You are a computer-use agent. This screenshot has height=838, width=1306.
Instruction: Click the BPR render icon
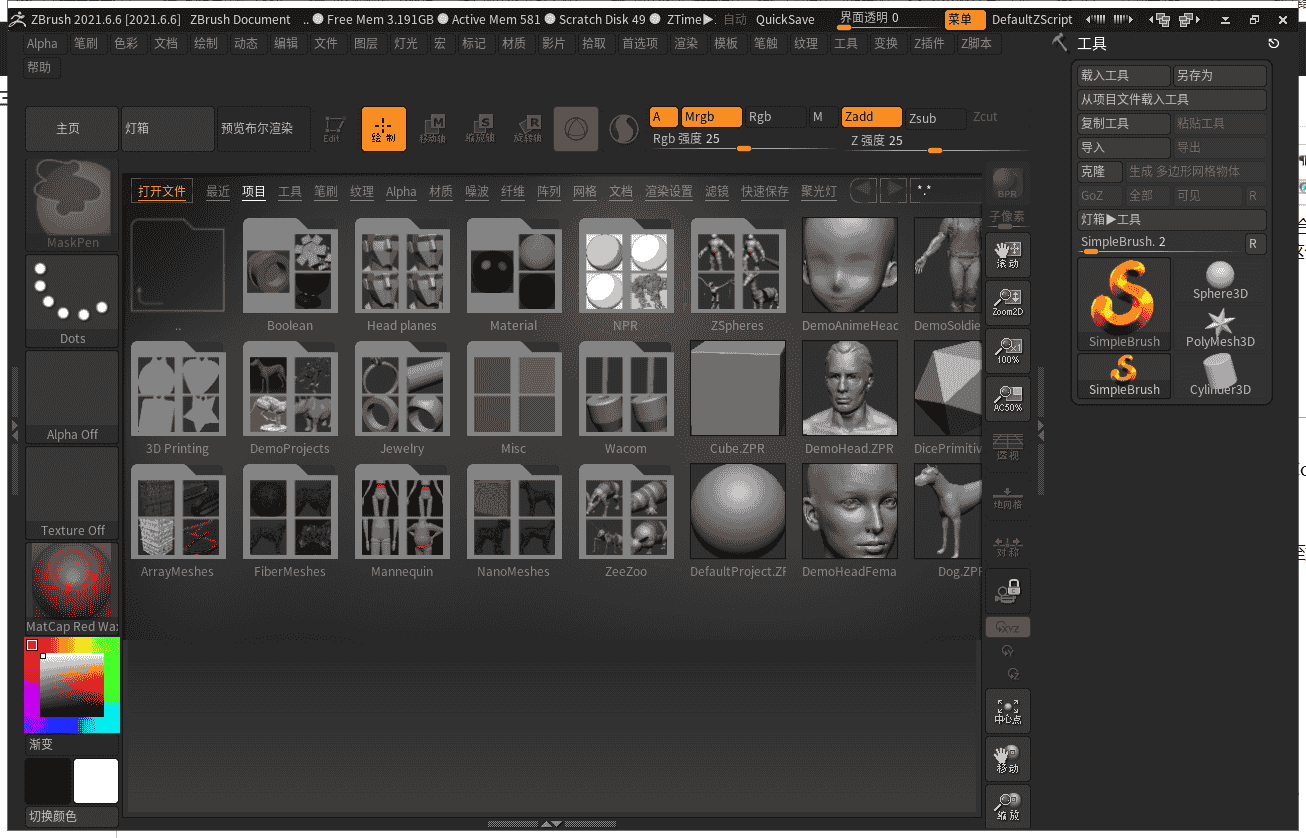tap(1007, 180)
